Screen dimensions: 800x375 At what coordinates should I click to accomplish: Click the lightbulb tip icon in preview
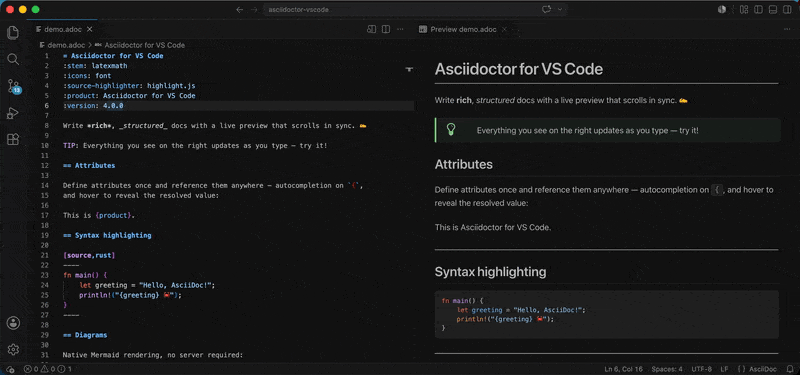451,130
